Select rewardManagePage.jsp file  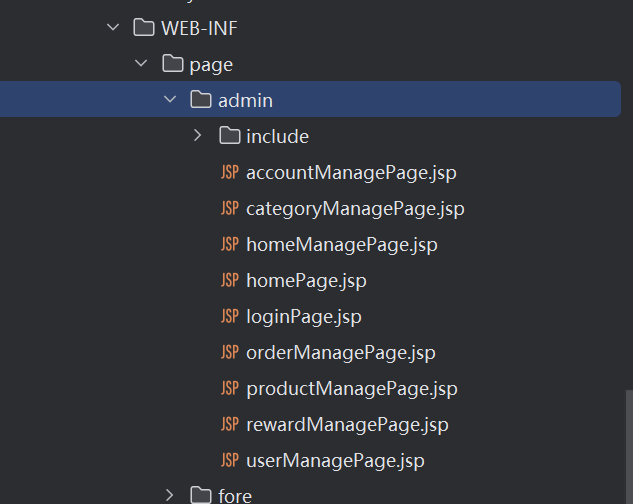click(x=347, y=425)
